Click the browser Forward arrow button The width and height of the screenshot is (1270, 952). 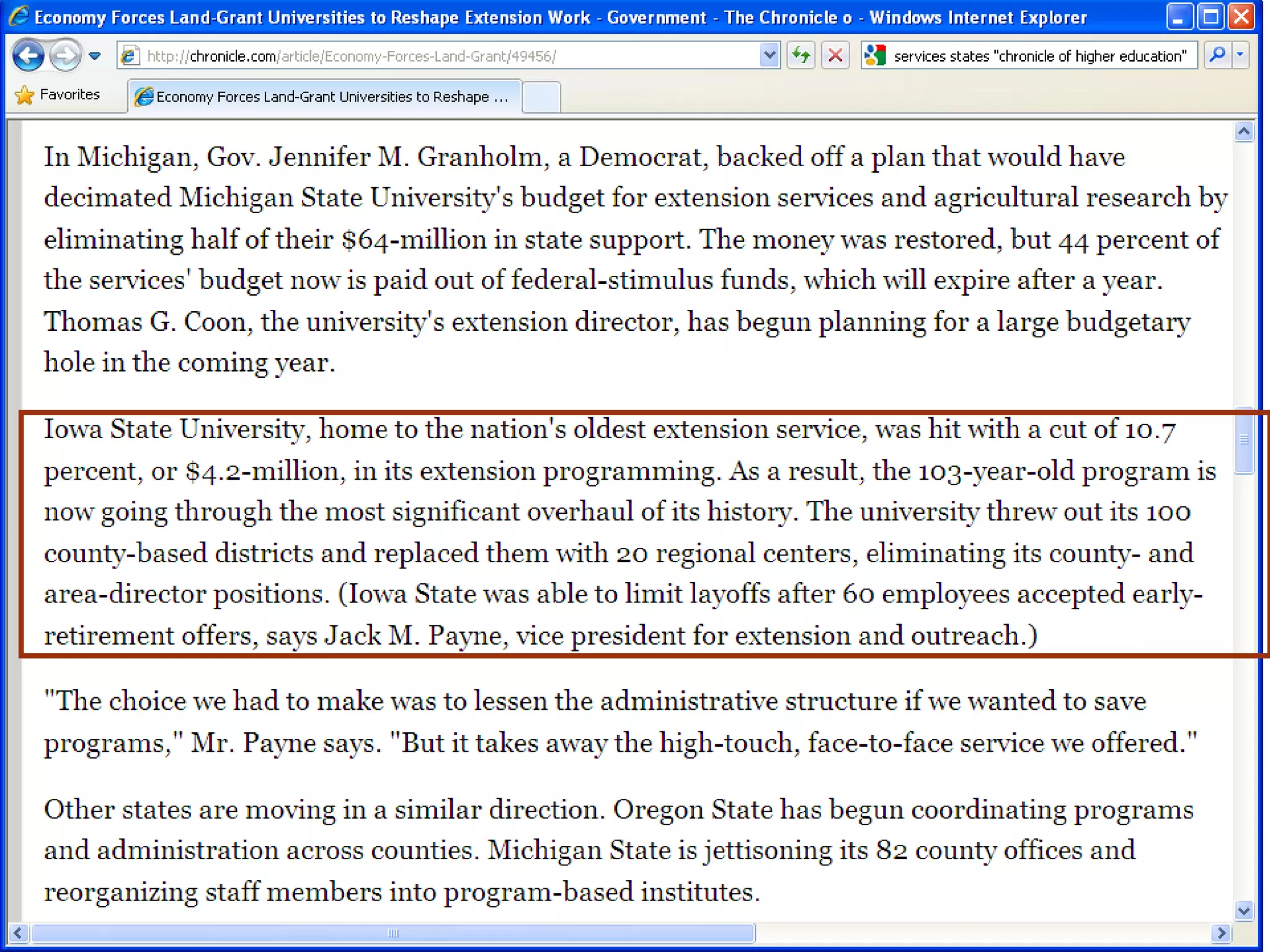click(x=64, y=56)
